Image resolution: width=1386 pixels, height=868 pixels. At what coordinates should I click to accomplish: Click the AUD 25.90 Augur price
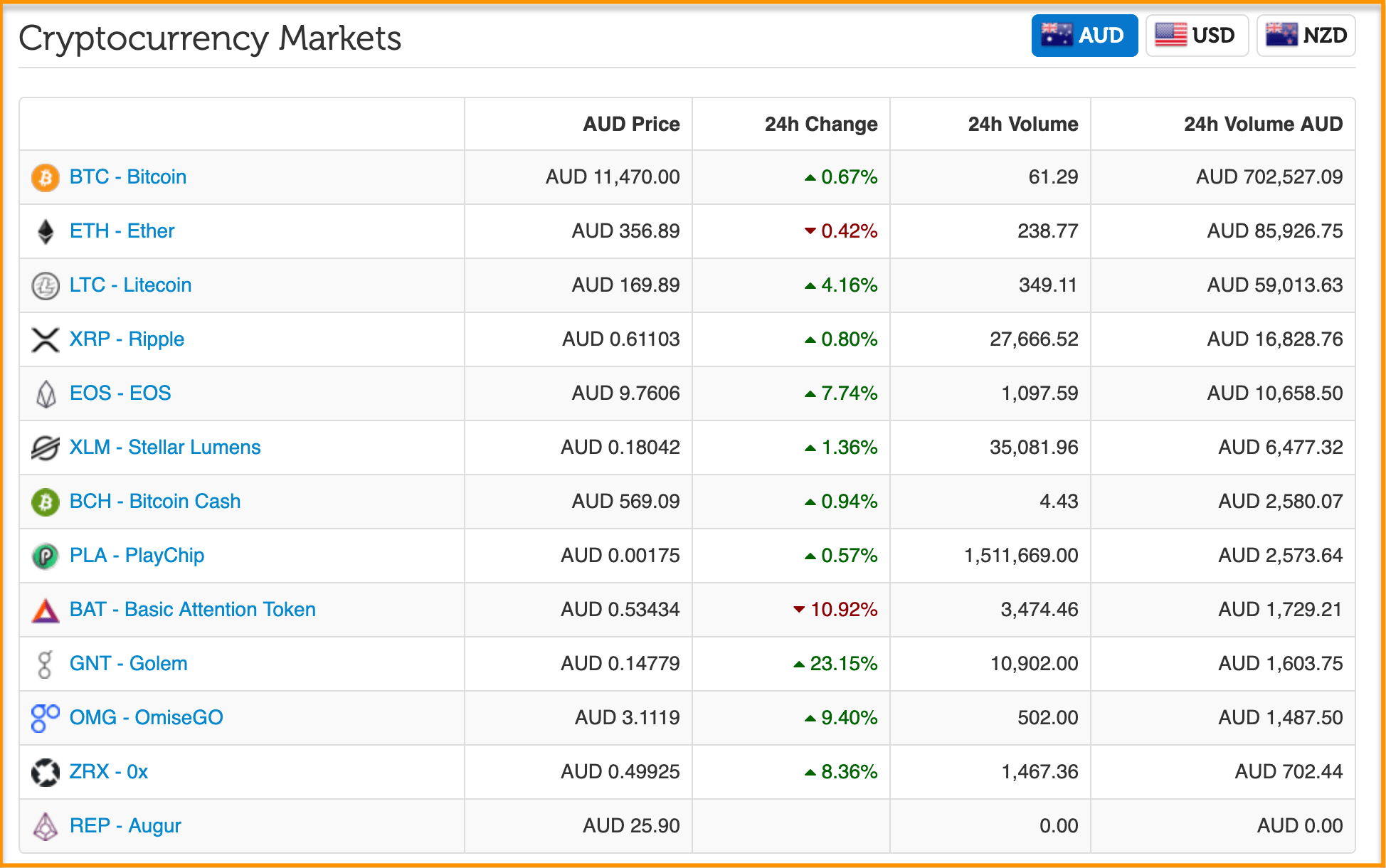pyautogui.click(x=631, y=825)
